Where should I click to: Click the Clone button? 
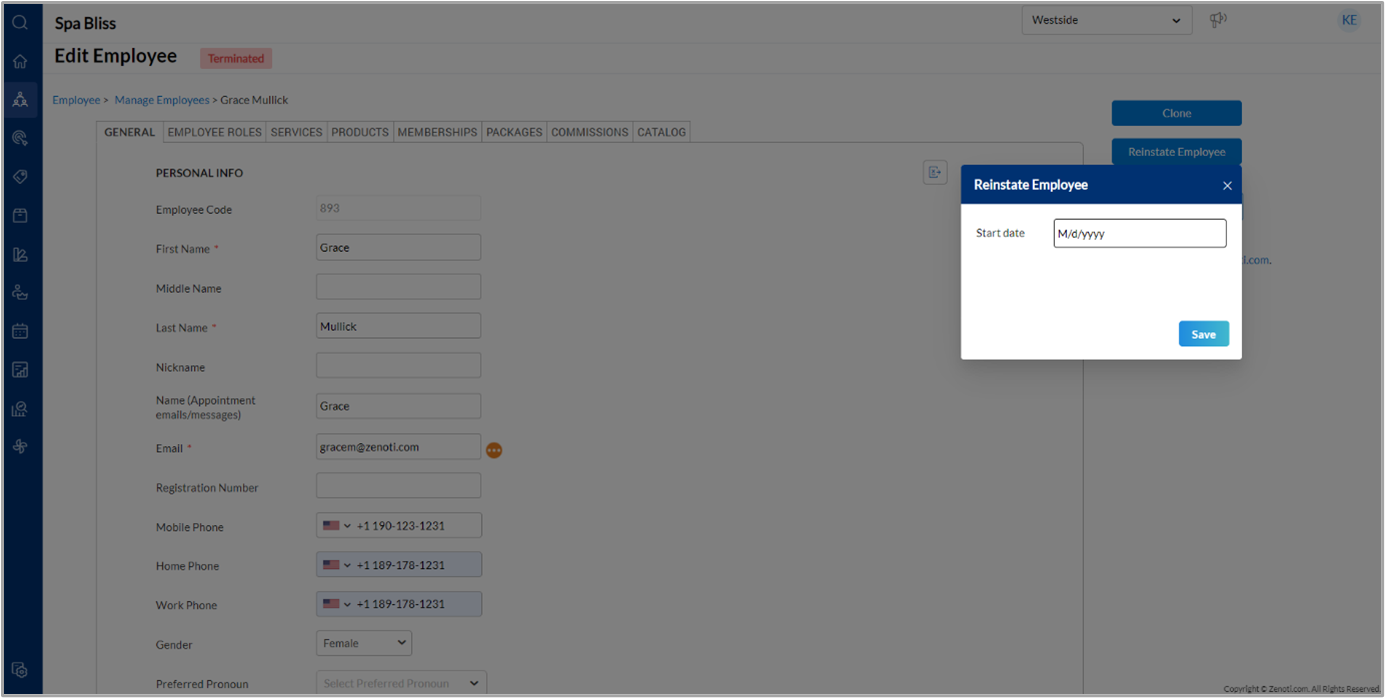coord(1176,113)
